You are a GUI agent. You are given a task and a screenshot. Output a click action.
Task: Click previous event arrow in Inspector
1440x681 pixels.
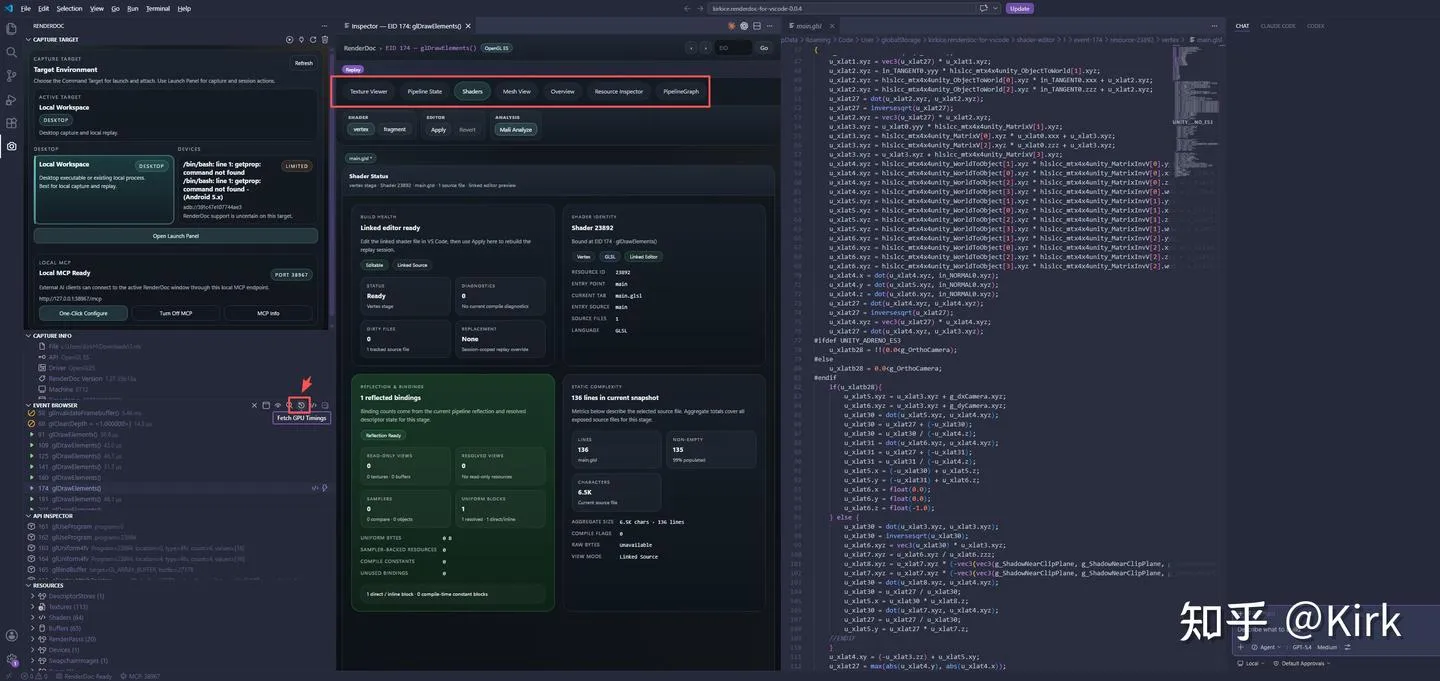[690, 48]
